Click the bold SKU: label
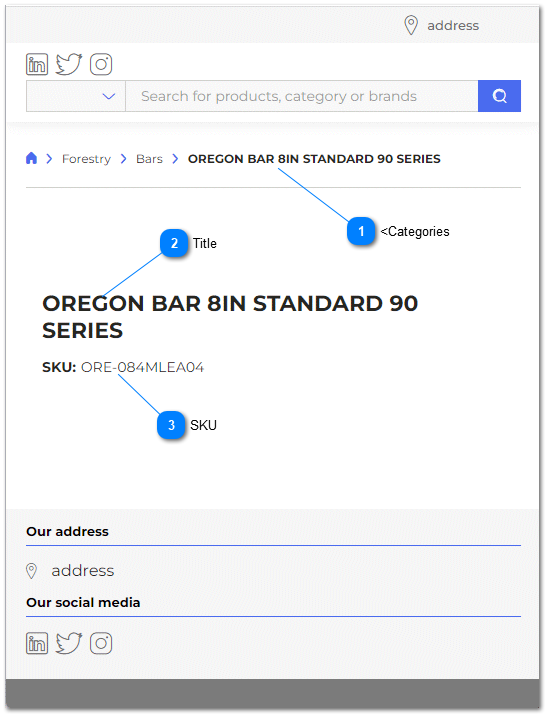Viewport: 548px width, 717px height. click(59, 367)
